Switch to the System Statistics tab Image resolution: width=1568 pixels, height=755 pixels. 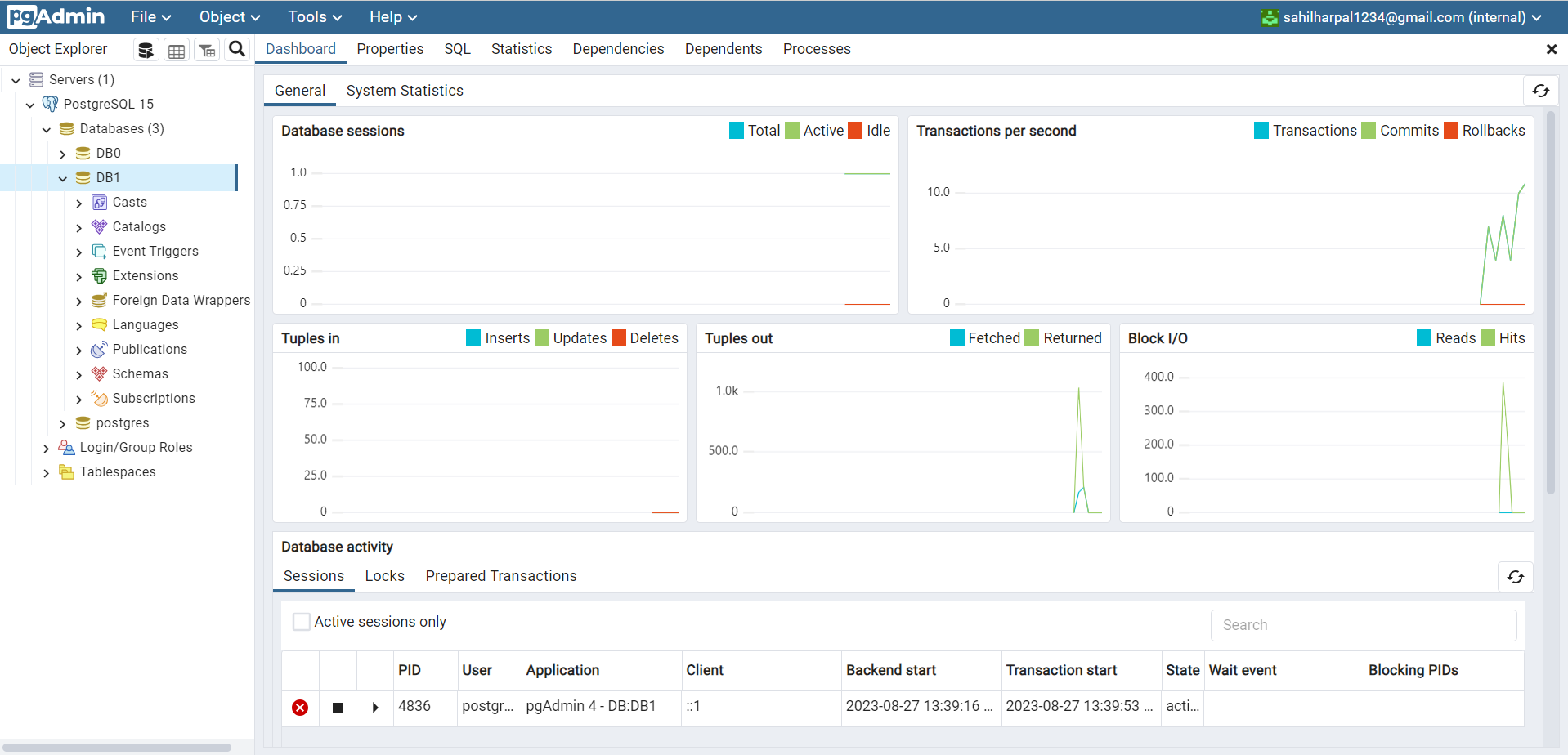[405, 91]
